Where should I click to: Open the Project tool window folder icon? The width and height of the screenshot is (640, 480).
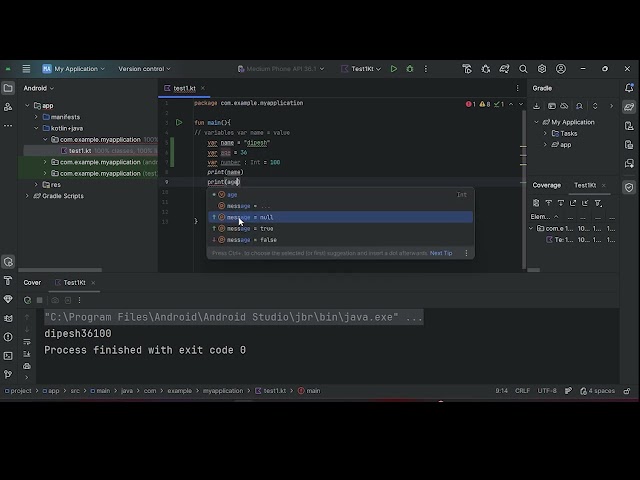pyautogui.click(x=8, y=88)
